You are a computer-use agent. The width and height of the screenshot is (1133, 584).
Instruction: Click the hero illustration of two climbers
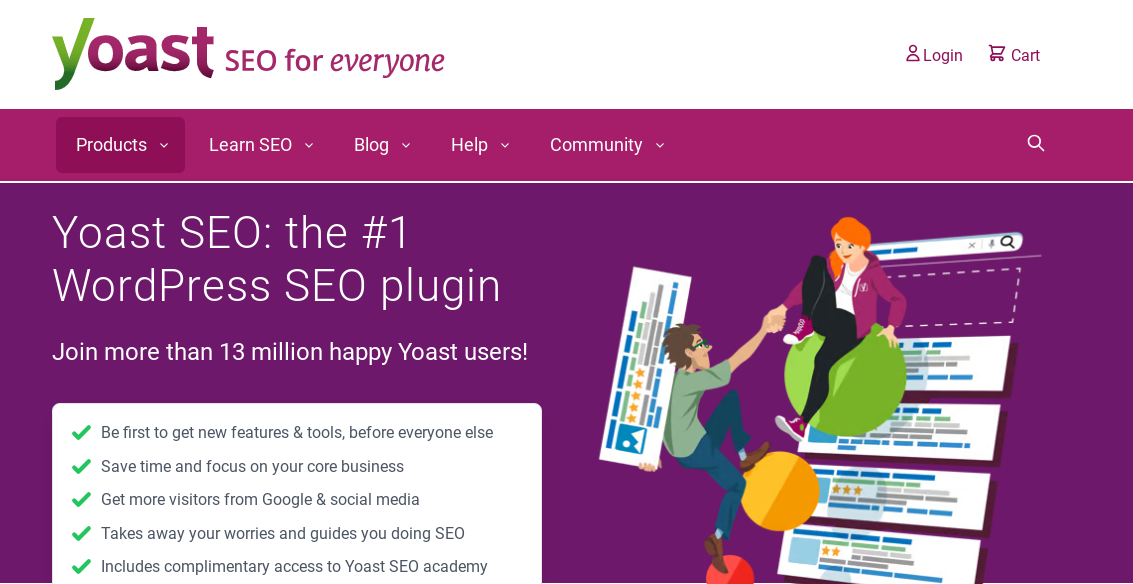[x=820, y=400]
